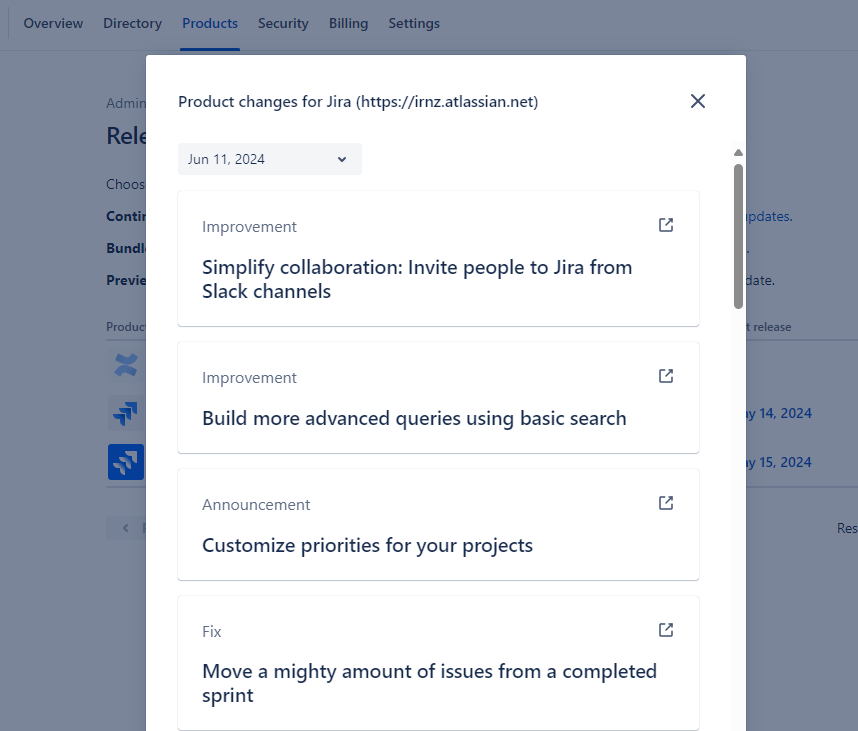The height and width of the screenshot is (731, 858).
Task: Click the Confluence product icon behind the dialog
Action: click(x=126, y=365)
